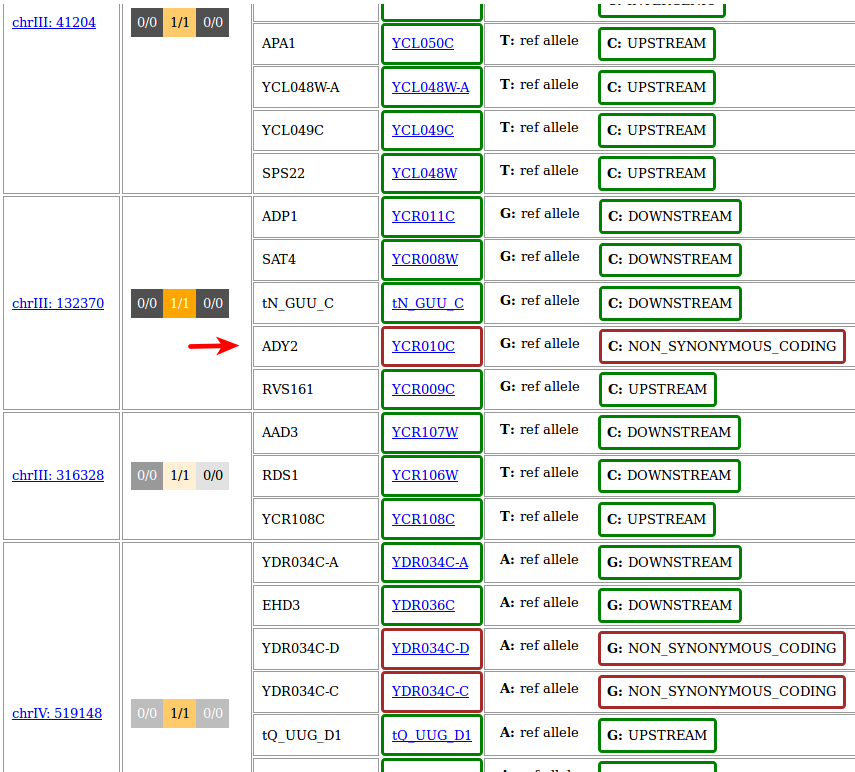Click the 1/1 genotype for chrIV: 519148
This screenshot has height=772, width=855.
point(179,713)
